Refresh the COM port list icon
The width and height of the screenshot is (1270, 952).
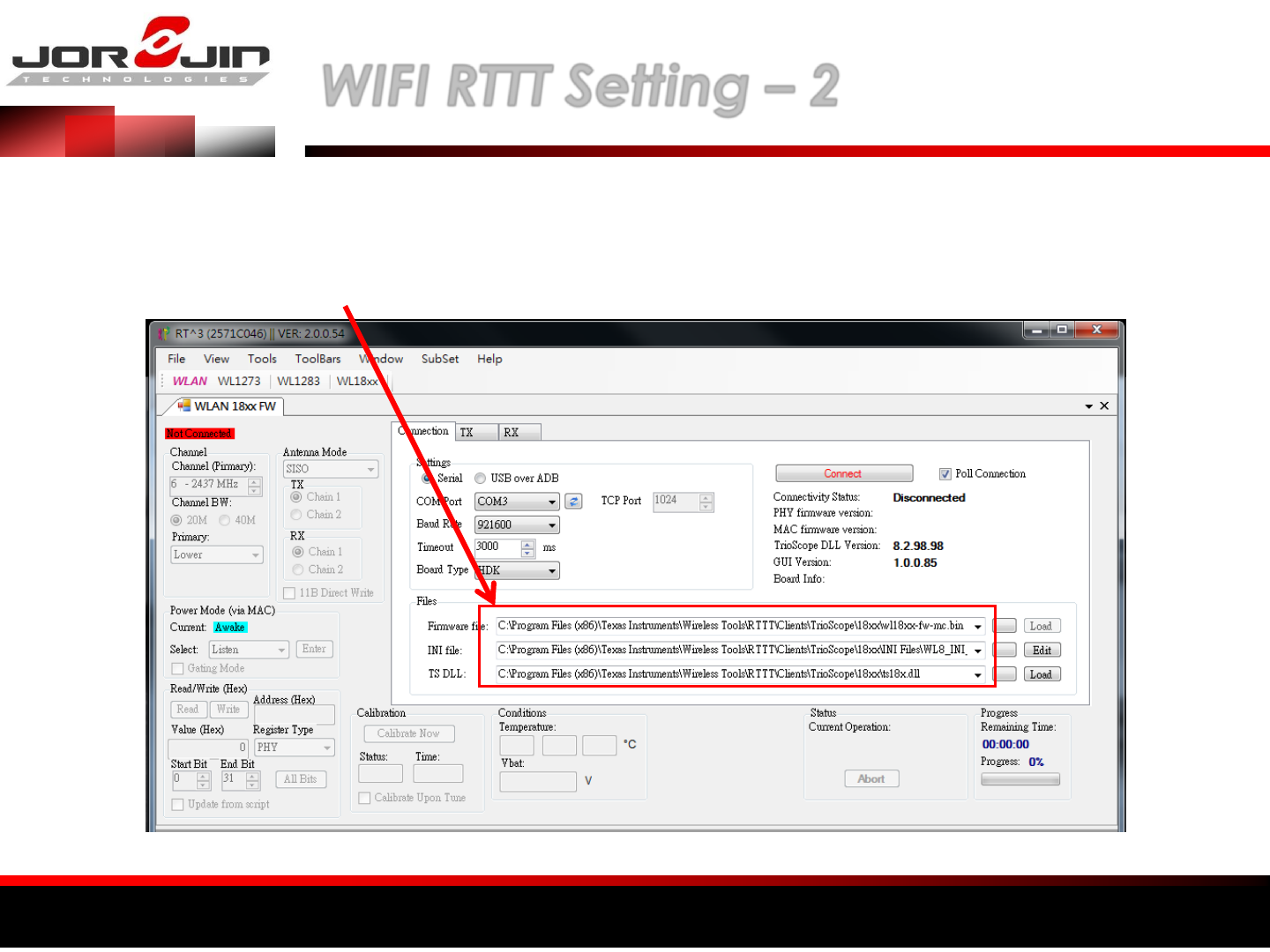573,502
